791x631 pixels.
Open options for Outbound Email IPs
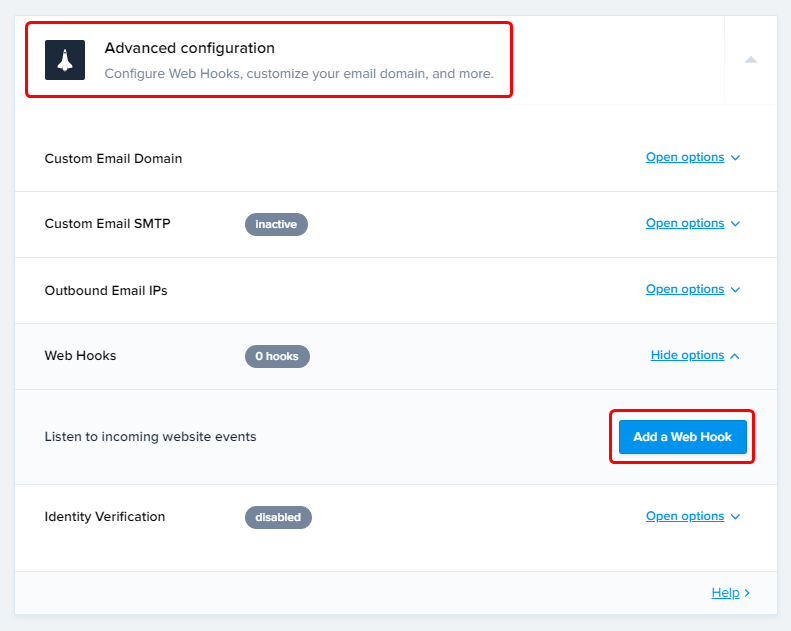pyautogui.click(x=685, y=290)
